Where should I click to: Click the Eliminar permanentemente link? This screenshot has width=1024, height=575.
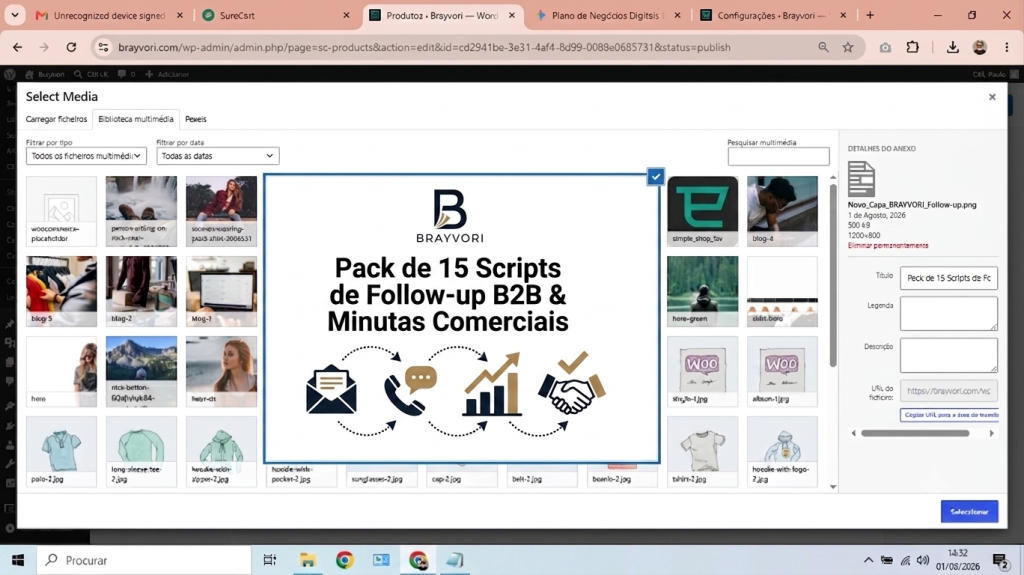(x=888, y=246)
